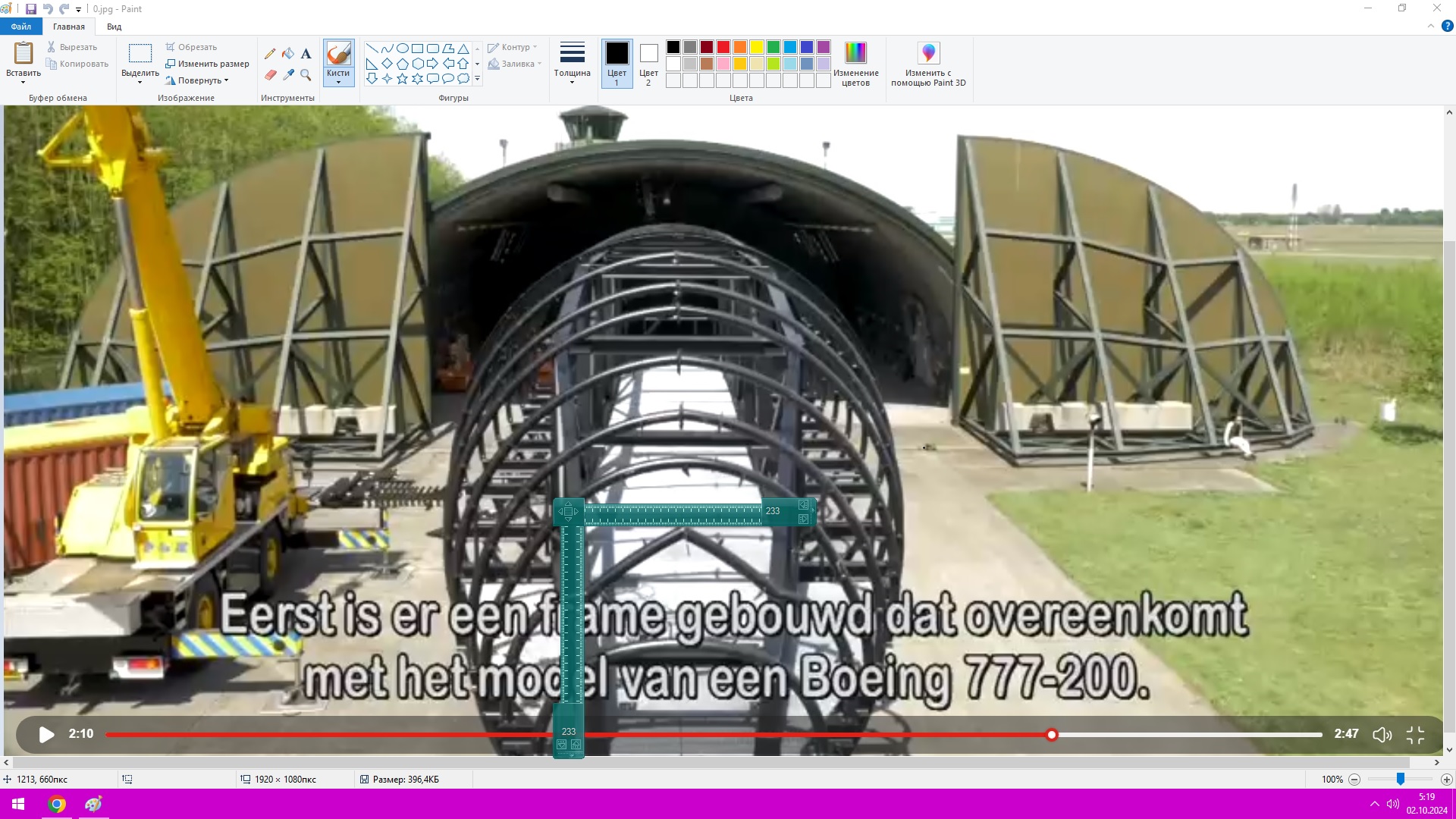Image resolution: width=1456 pixels, height=819 pixels.
Task: Click the Redo icon in title bar
Action: [64, 9]
